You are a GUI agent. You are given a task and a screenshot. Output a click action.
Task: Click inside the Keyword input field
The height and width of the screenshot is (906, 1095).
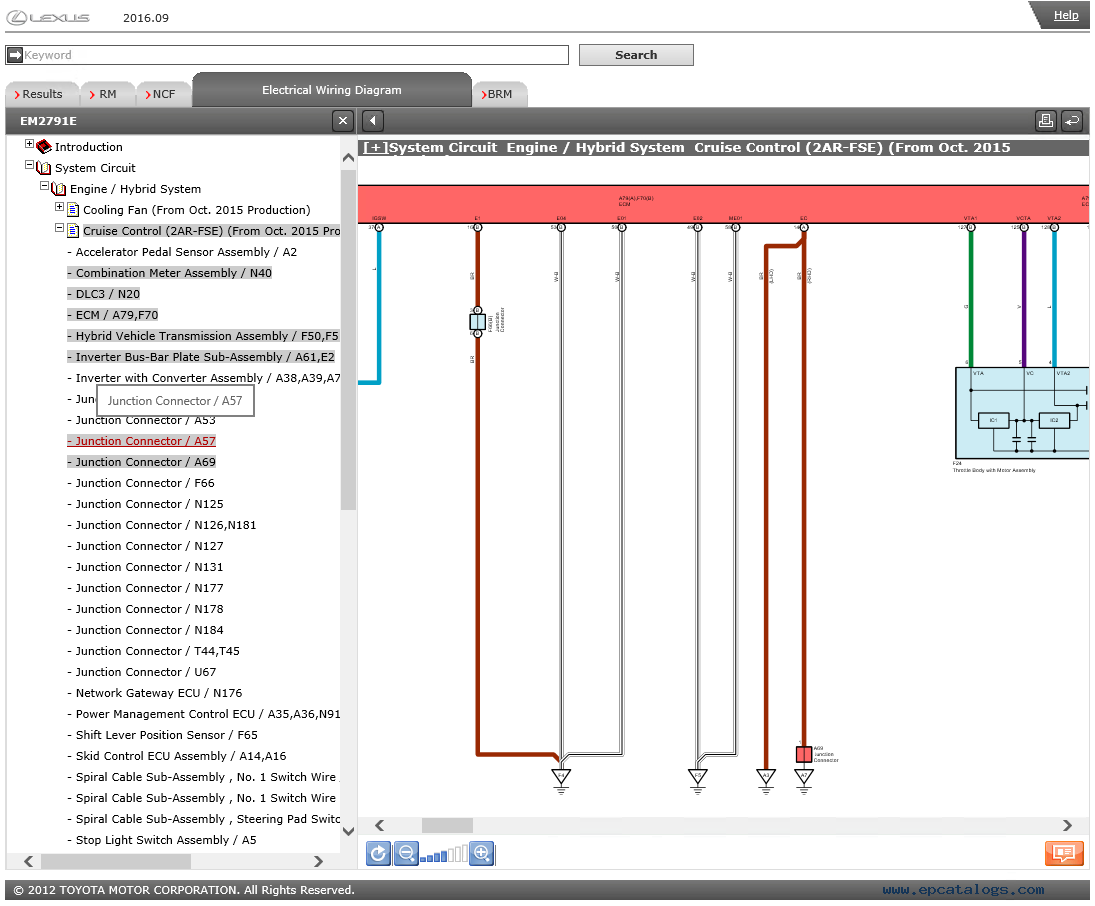click(295, 55)
